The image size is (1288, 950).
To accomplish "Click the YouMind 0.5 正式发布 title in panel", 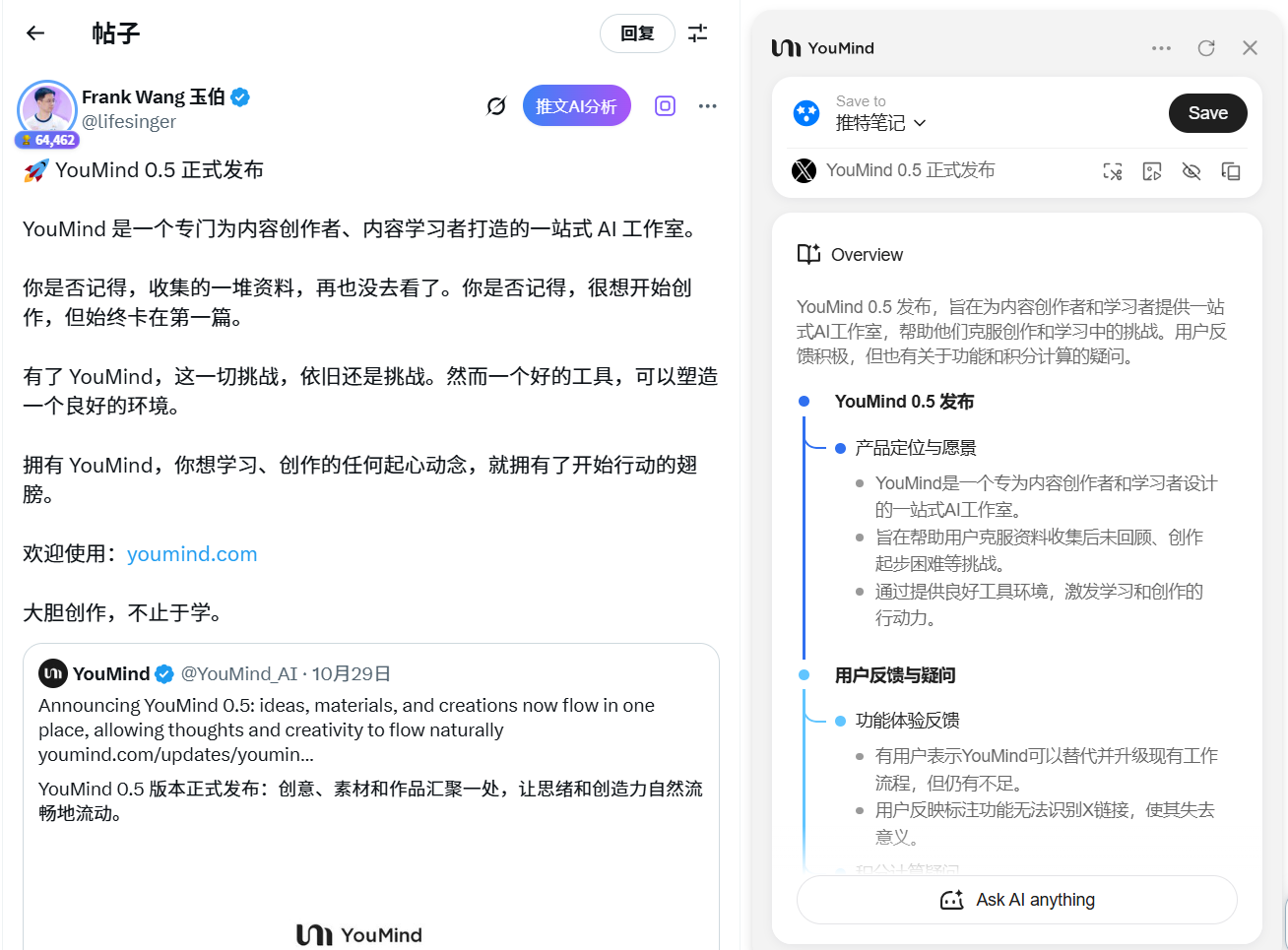I will pyautogui.click(x=911, y=170).
